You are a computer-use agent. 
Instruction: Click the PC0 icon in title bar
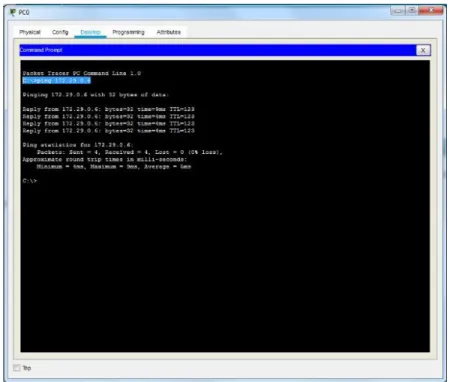pyautogui.click(x=13, y=12)
